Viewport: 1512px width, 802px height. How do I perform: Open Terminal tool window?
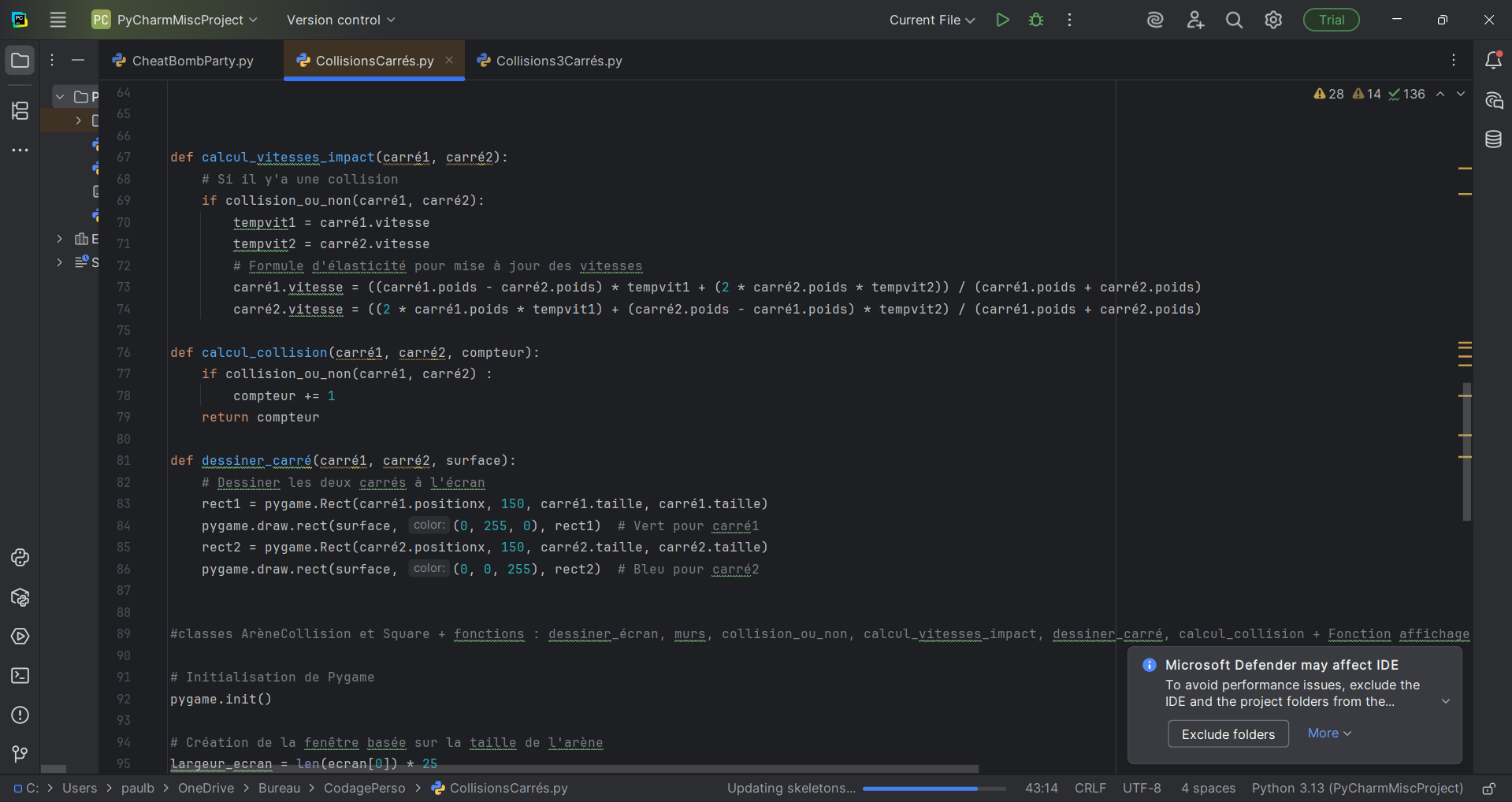pos(20,676)
